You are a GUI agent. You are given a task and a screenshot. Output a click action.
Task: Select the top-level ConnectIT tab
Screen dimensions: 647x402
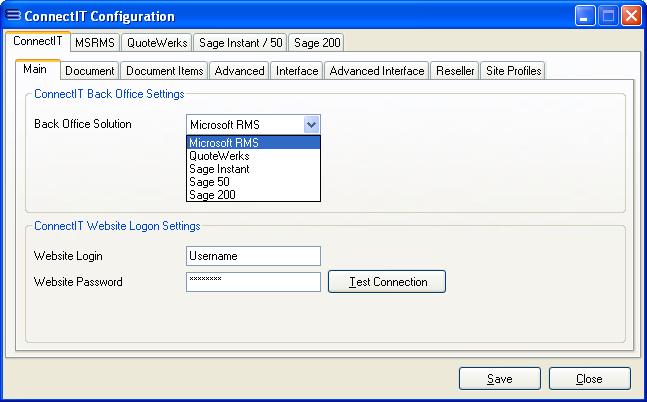[x=38, y=41]
